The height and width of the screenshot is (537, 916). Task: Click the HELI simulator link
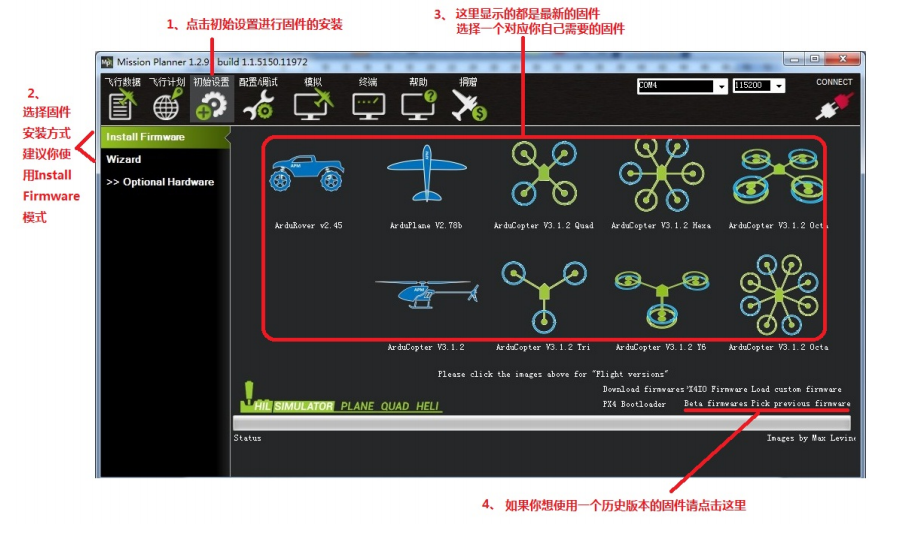[427, 406]
